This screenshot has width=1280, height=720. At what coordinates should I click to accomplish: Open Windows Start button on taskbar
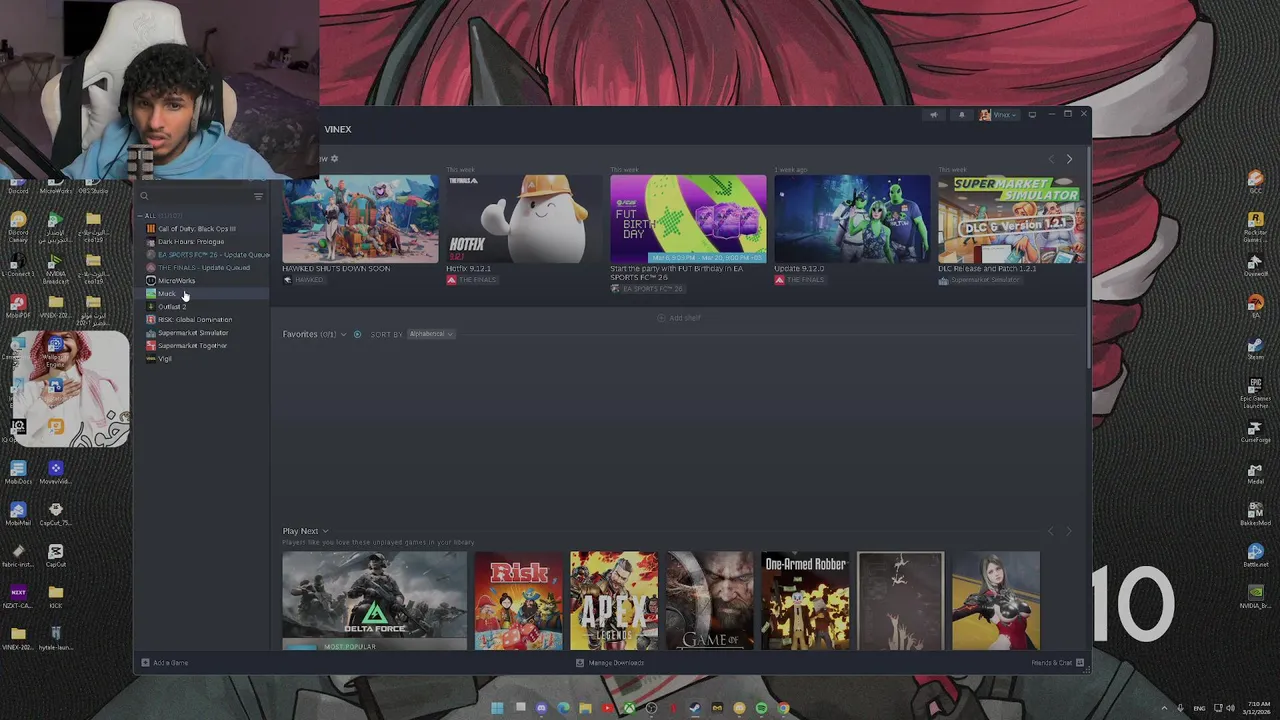pos(497,708)
